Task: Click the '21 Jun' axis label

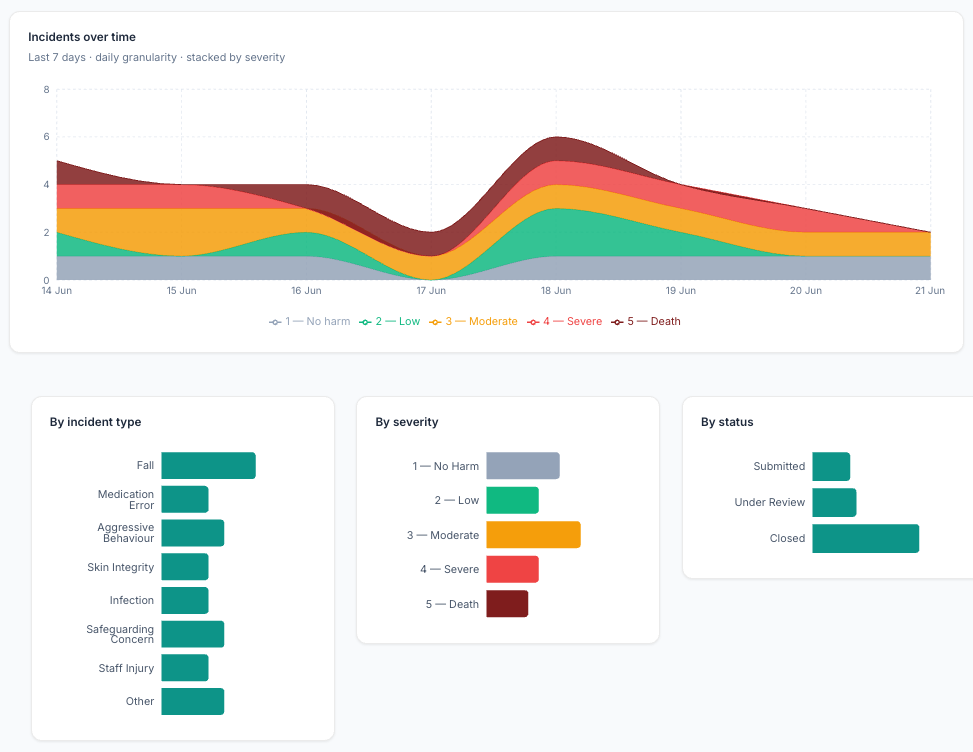Action: (x=930, y=290)
